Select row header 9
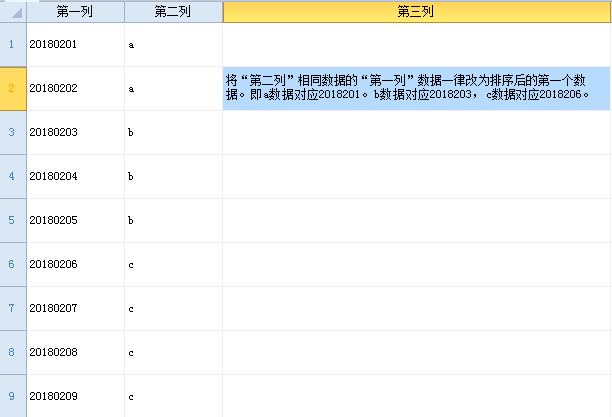Screen dimensions: 612x417 coord(13,396)
